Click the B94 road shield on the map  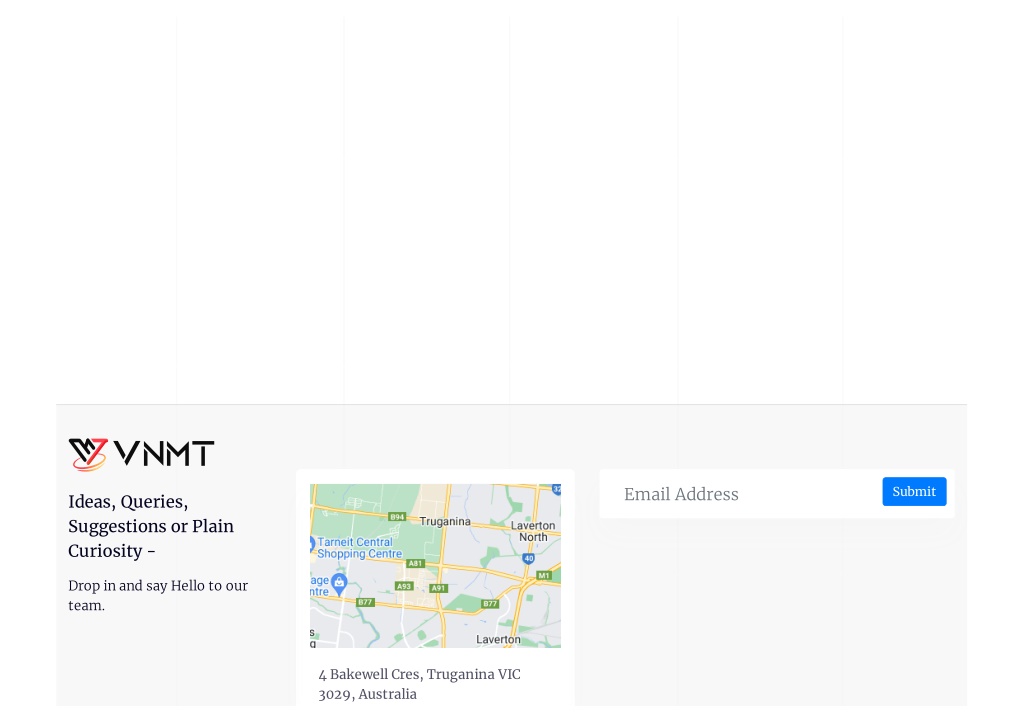397,517
